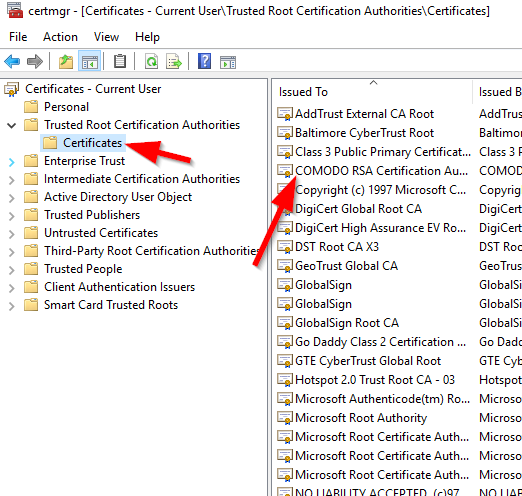
Task: Open the View menu
Action: tap(106, 37)
